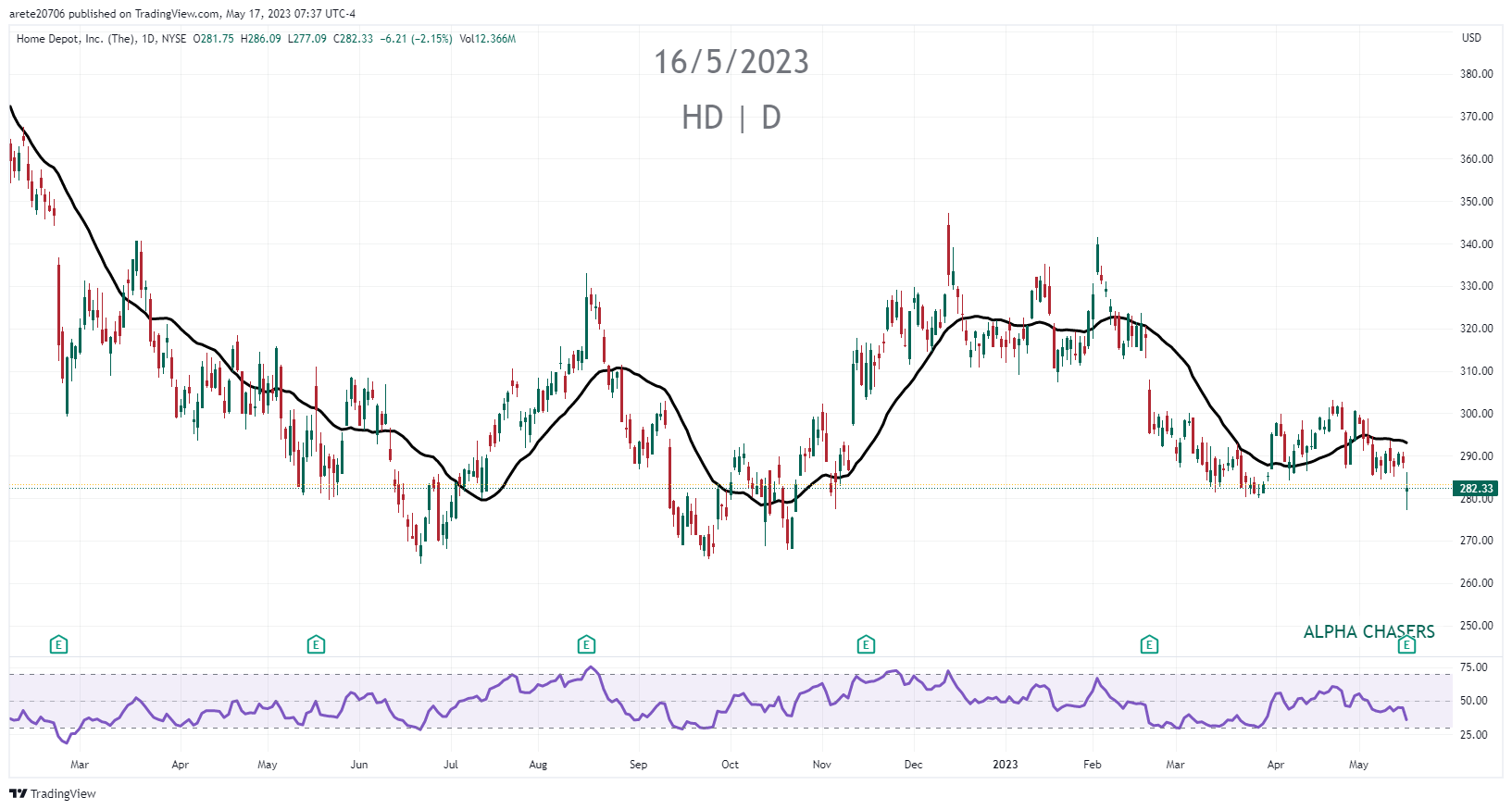Select the latest May 2023 earnings E marker

1406,644
